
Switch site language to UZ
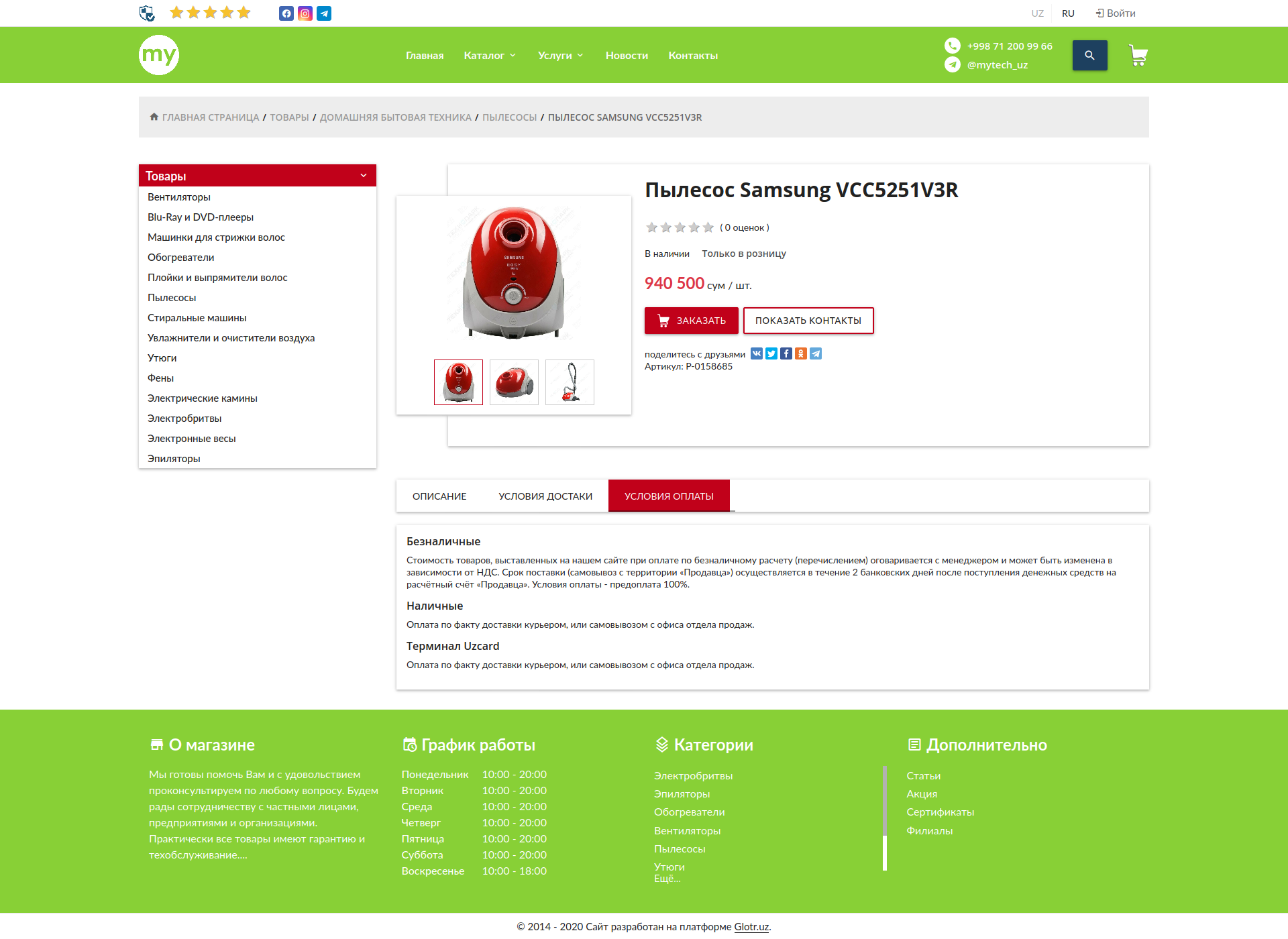[x=1038, y=13]
